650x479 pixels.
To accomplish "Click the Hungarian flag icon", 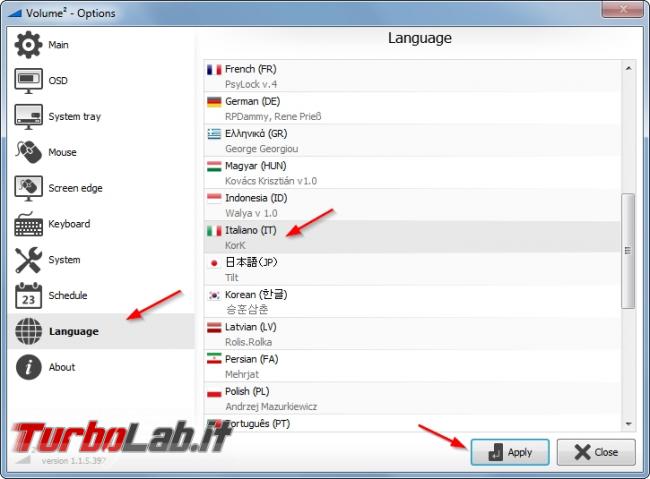I will pos(214,166).
